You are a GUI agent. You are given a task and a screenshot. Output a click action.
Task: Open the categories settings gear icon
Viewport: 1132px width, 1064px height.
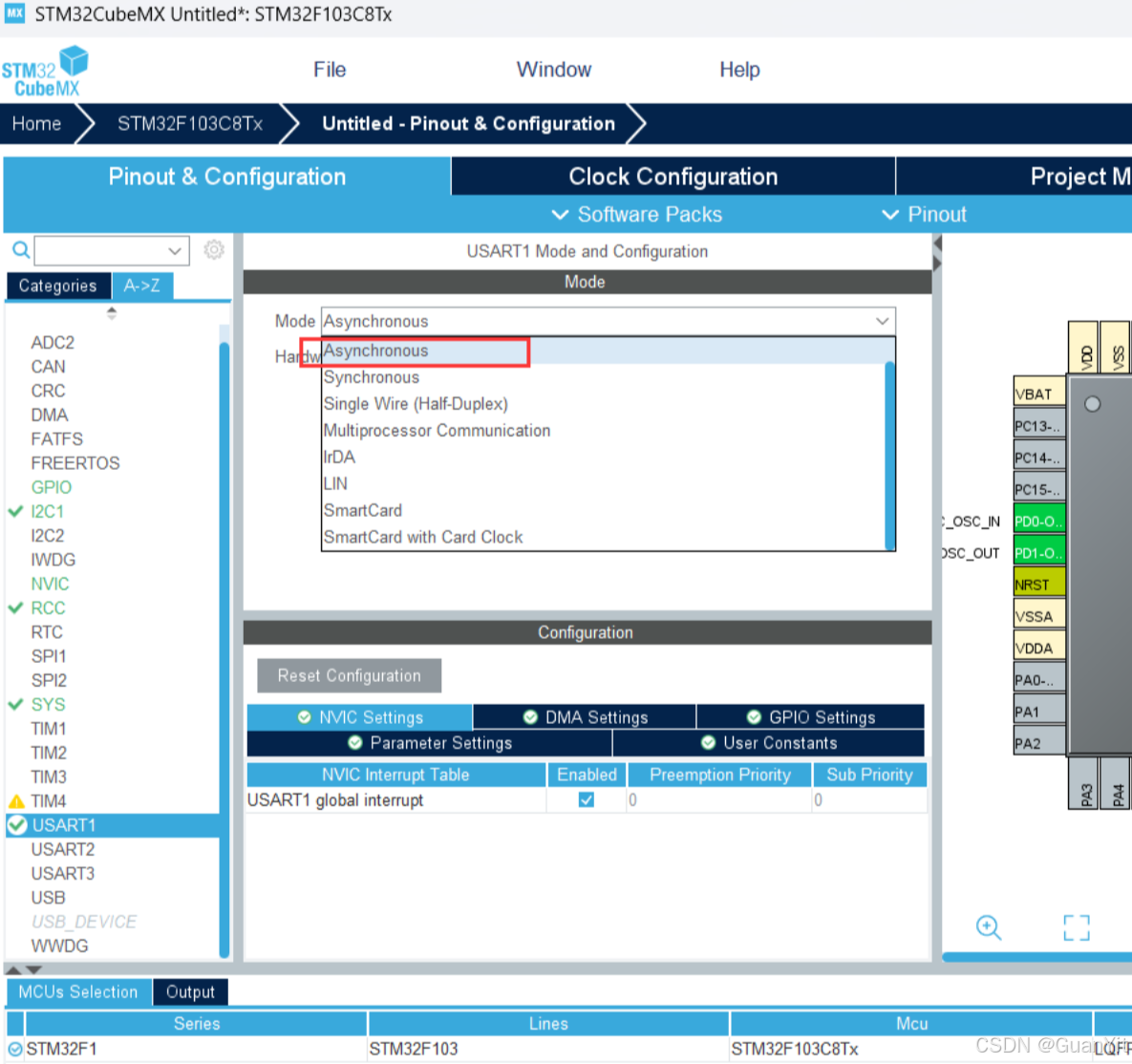[214, 249]
